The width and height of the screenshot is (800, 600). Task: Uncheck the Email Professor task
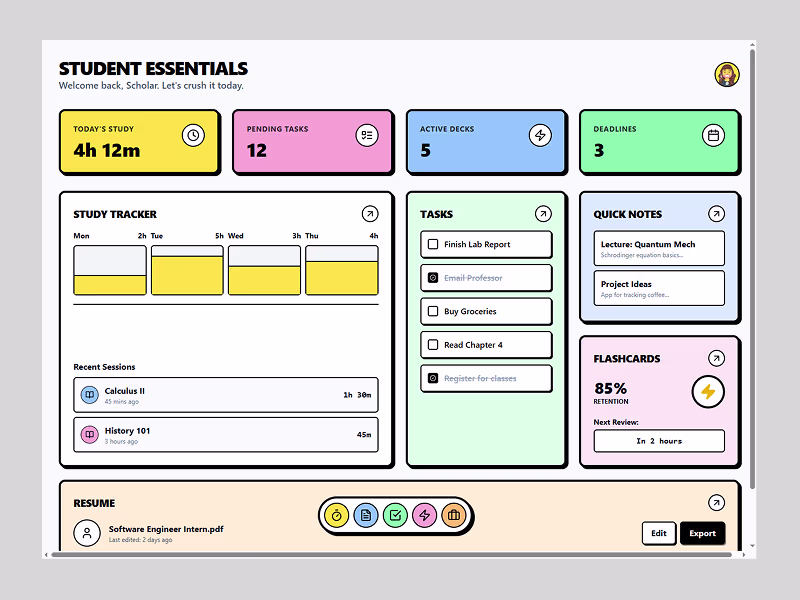433,278
